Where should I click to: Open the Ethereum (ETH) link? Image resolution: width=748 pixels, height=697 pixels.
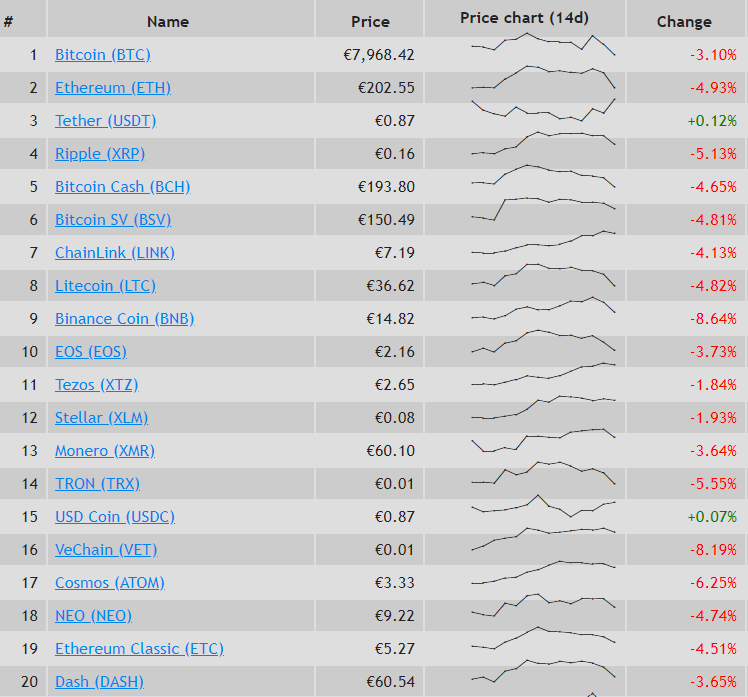point(113,88)
